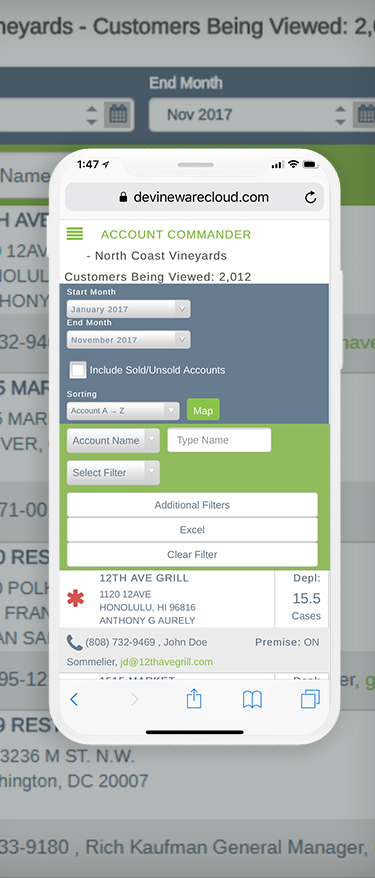Viewport: 375px width, 878px height.
Task: Open the Sorting Account A-Z dropdown
Action: (123, 410)
